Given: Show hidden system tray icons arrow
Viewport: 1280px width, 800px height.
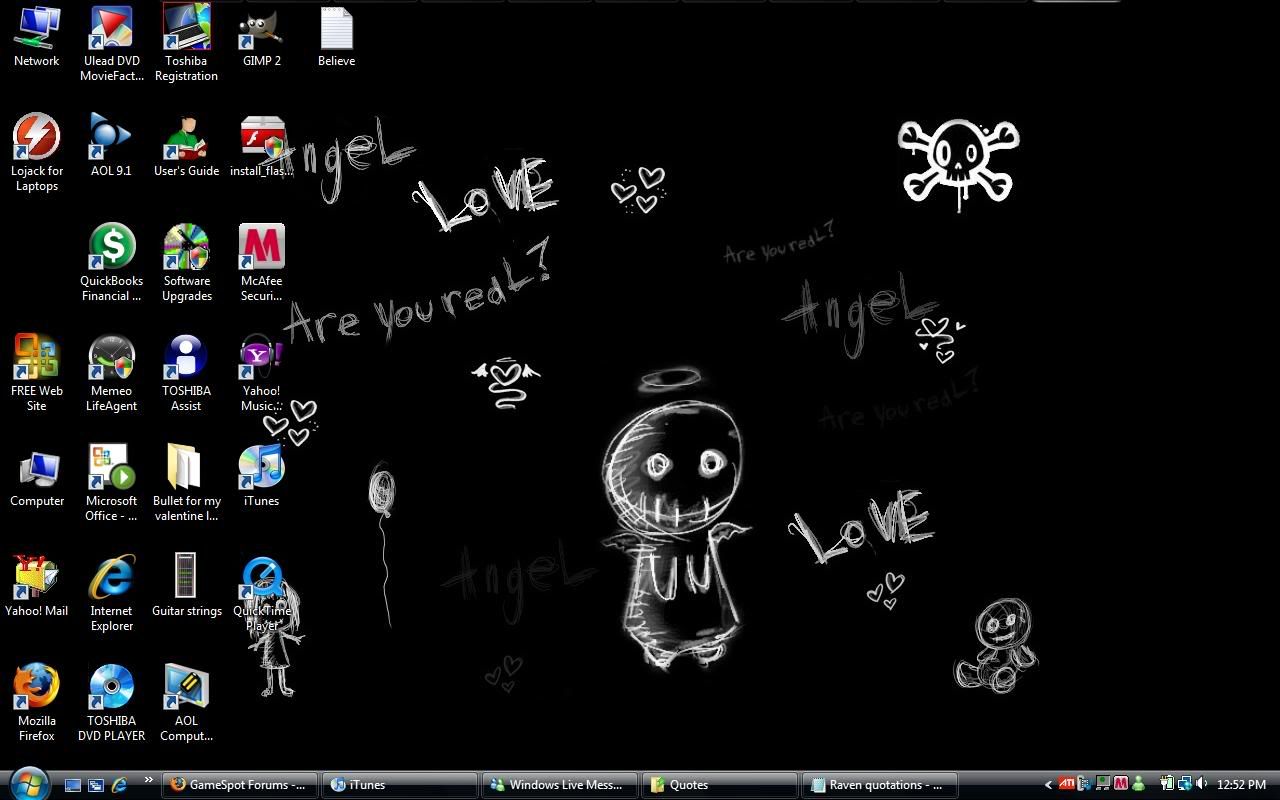Looking at the screenshot, I should 1048,785.
